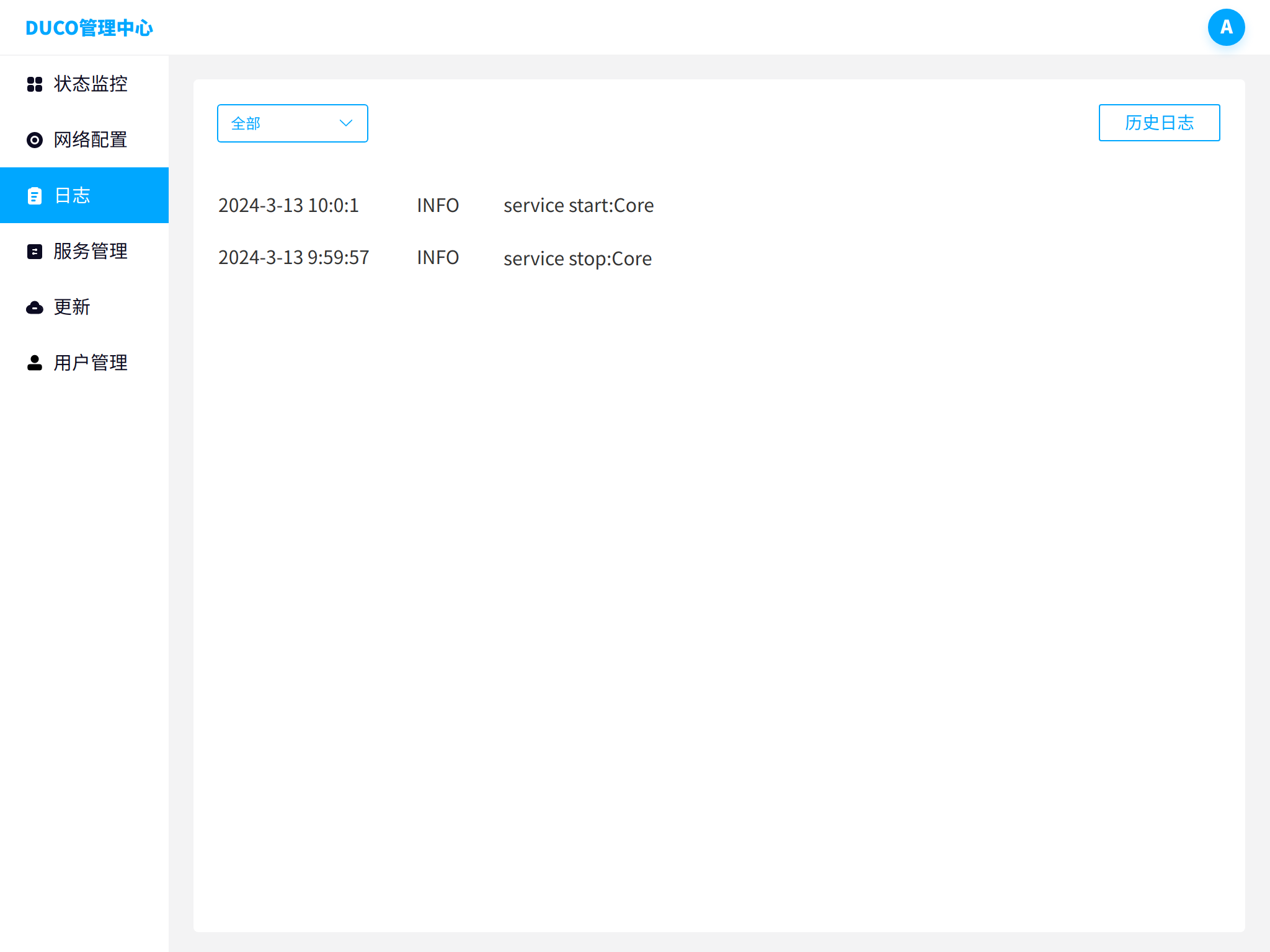Click the network configuration circle icon
The image size is (1270, 952).
pyautogui.click(x=35, y=140)
